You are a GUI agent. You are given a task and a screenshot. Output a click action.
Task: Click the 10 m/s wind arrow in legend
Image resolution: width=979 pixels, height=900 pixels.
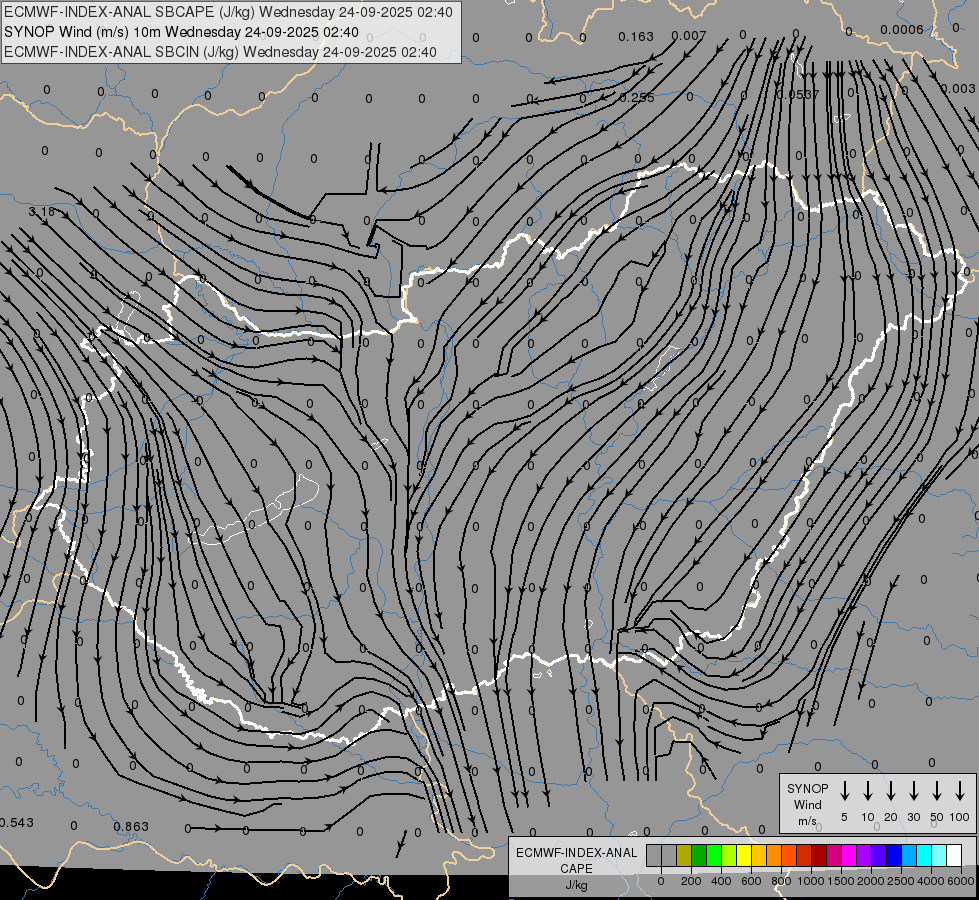(867, 791)
